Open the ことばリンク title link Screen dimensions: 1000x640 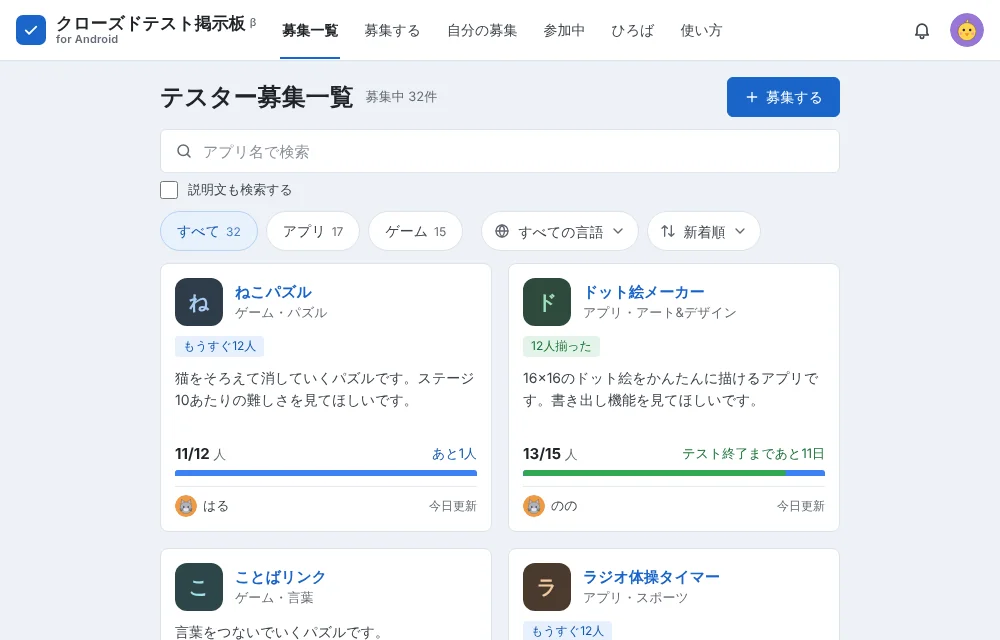[x=281, y=578]
